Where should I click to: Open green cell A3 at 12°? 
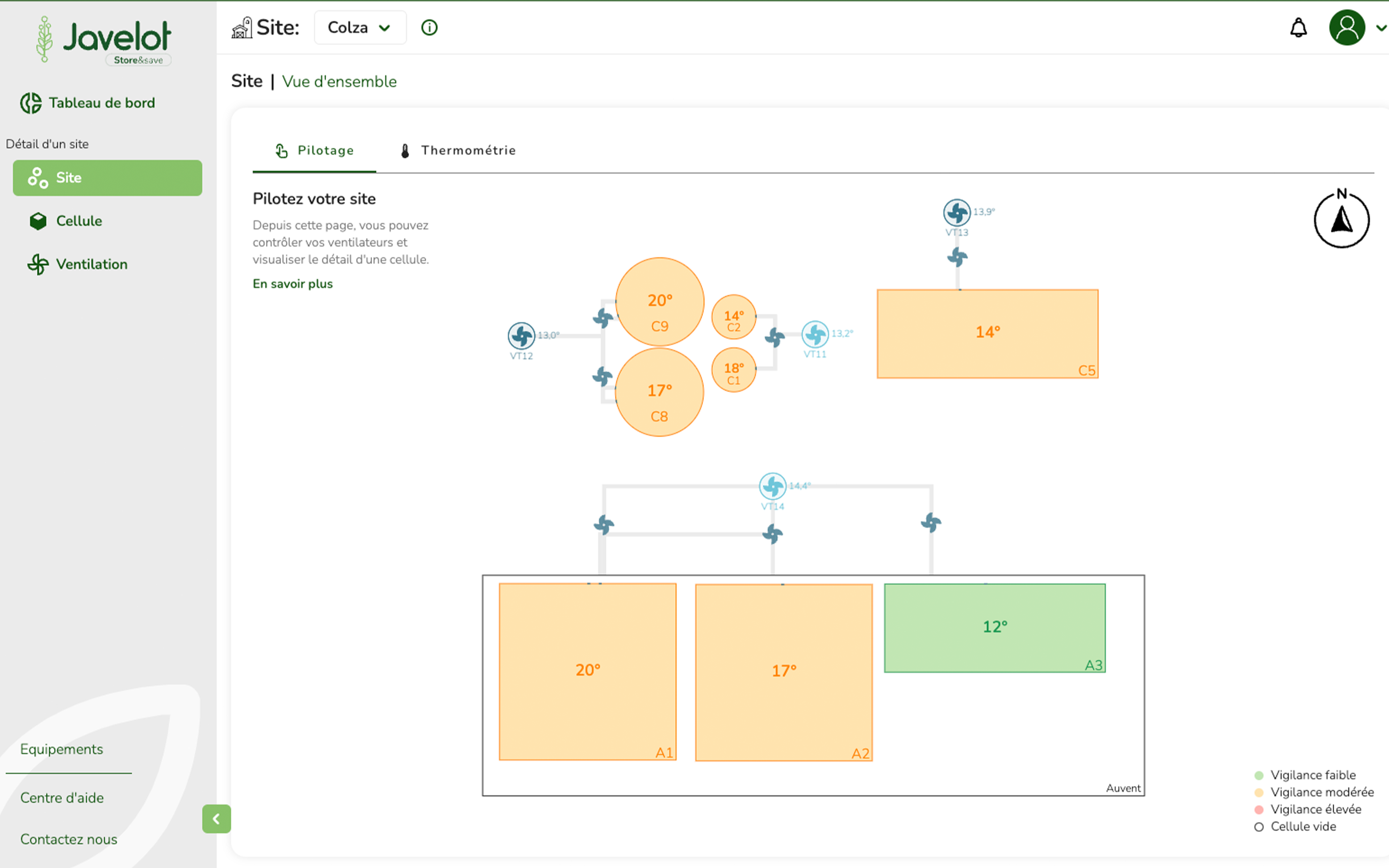pyautogui.click(x=995, y=628)
